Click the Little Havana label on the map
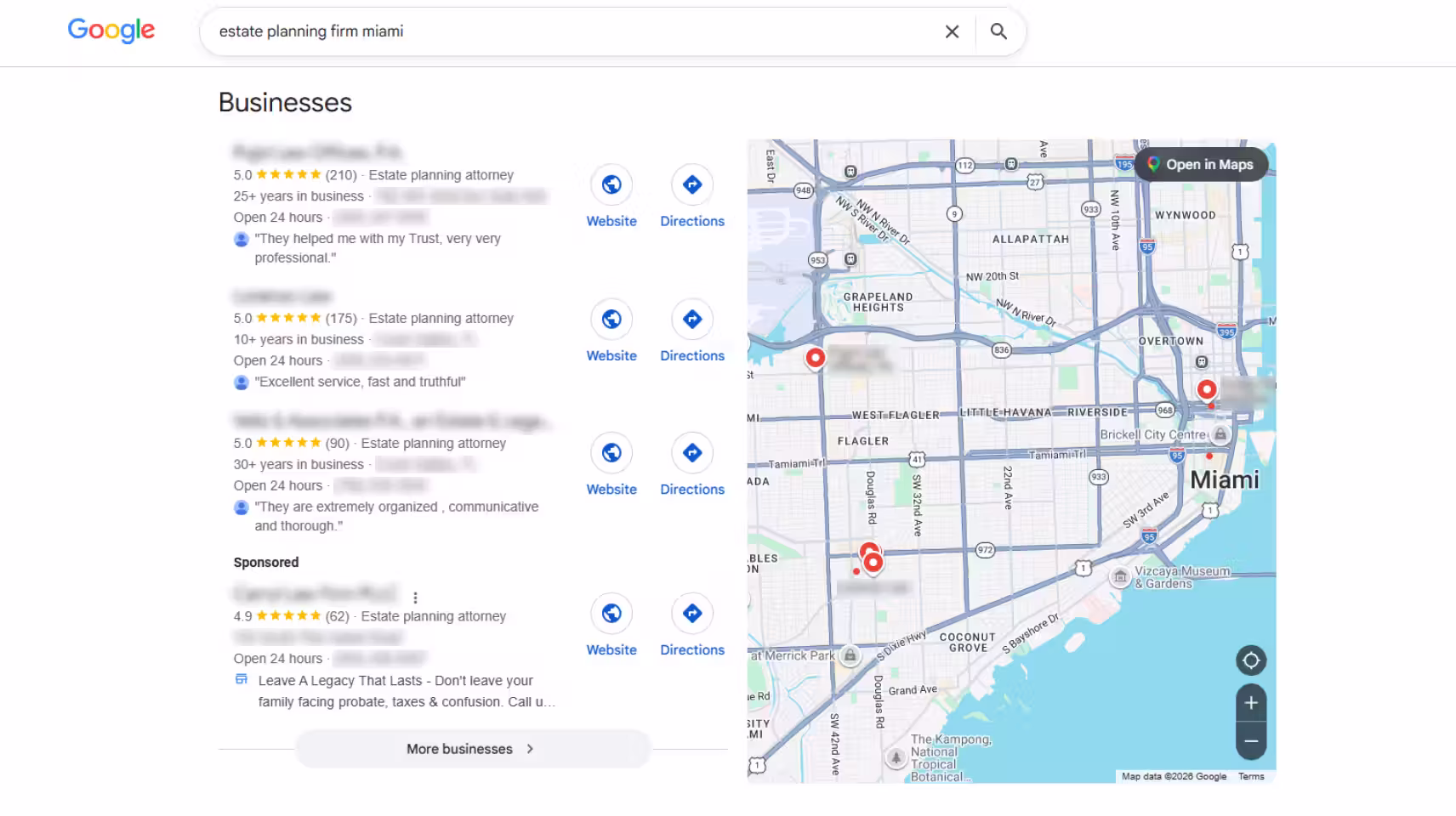This screenshot has width=1456, height=816. pos(1005,412)
